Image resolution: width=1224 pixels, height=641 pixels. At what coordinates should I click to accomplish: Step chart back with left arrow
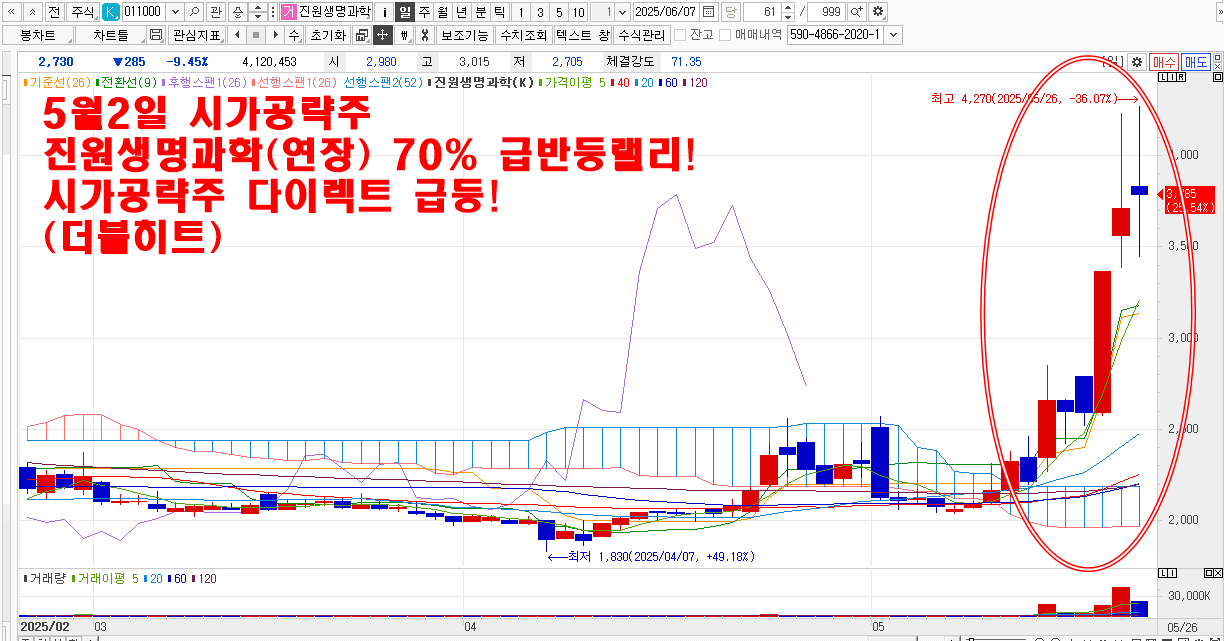click(236, 35)
